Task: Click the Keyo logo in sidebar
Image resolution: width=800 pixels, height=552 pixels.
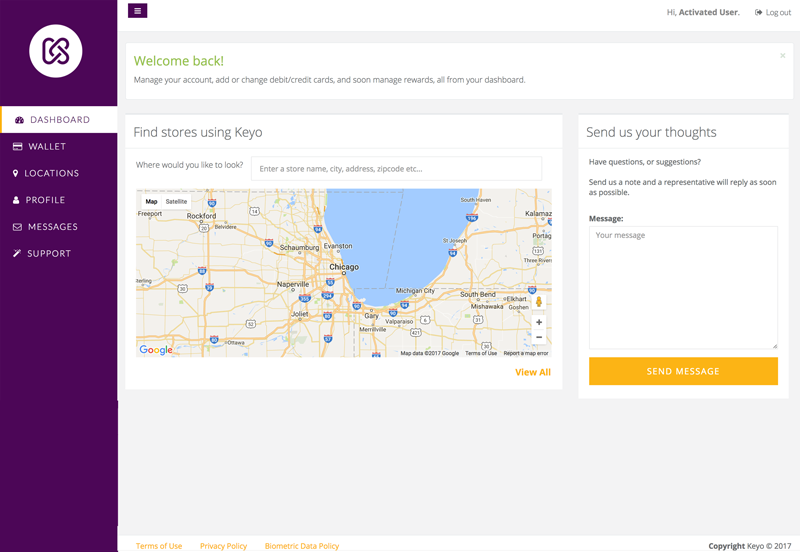Action: coord(56,51)
